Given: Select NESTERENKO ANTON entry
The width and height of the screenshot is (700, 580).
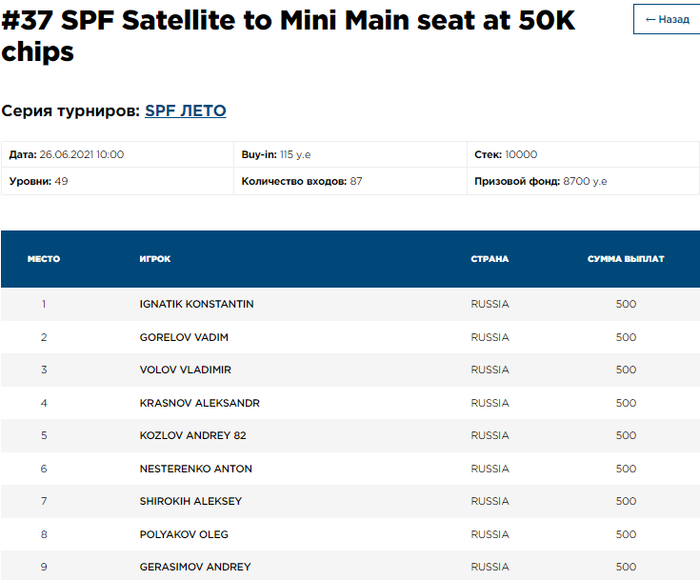Looking at the screenshot, I should (x=195, y=469).
